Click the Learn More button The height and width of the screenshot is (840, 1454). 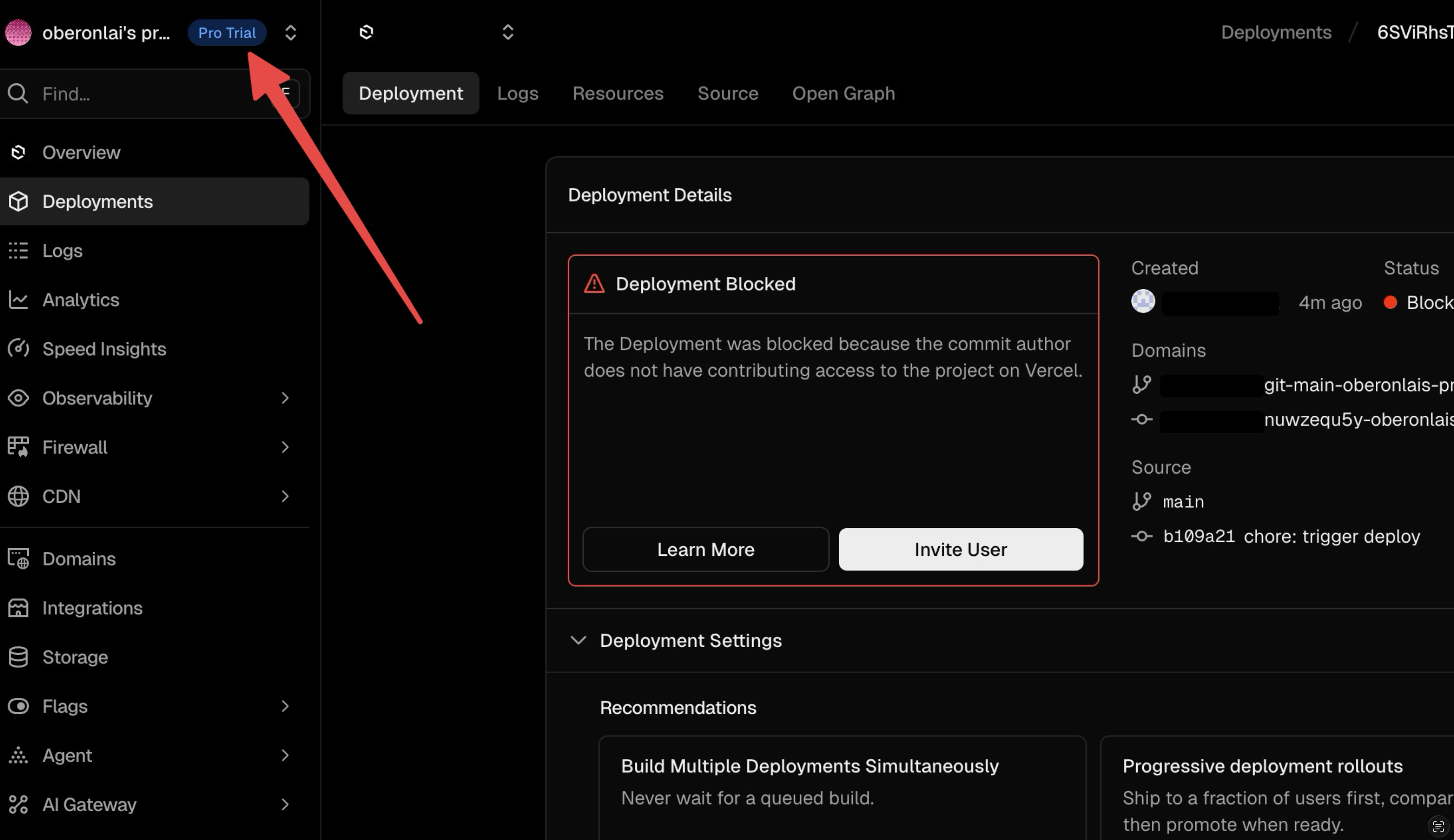coord(705,550)
